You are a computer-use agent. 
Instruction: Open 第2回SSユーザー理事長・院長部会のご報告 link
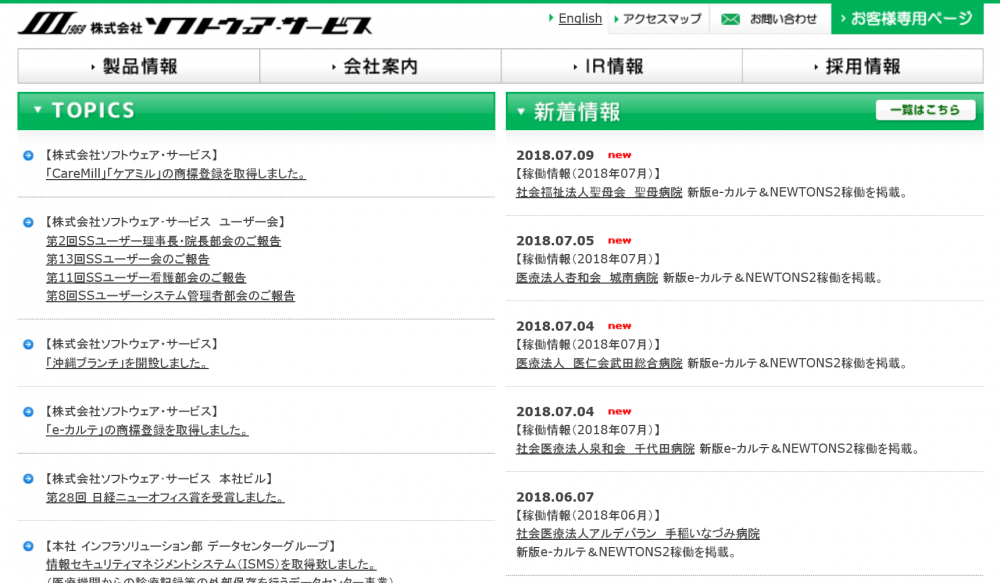coord(163,241)
